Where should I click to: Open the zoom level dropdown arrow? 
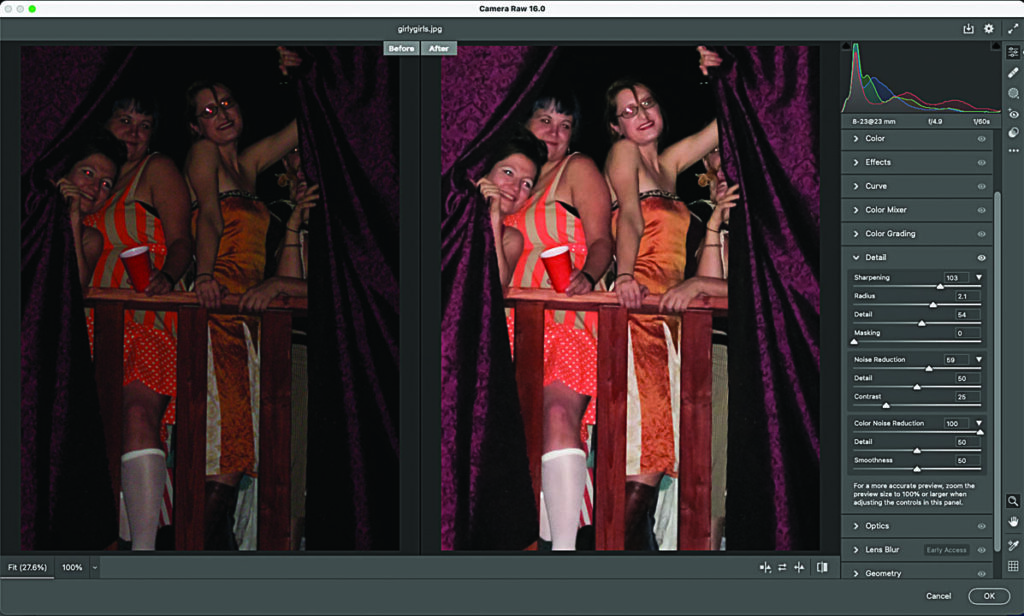point(95,567)
